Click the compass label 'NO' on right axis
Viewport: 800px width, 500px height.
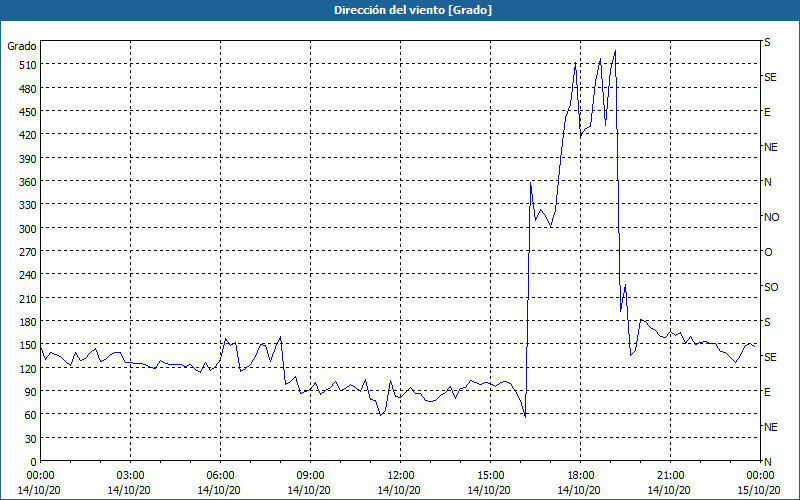[x=771, y=217]
